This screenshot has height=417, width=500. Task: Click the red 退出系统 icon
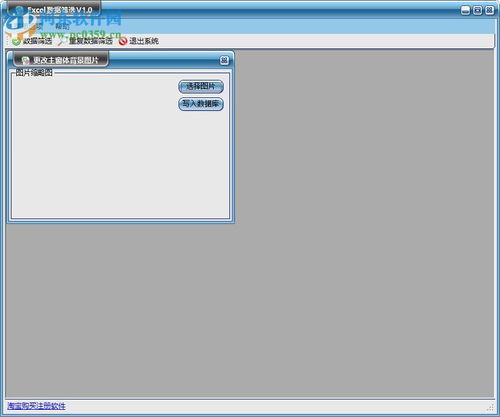click(x=123, y=41)
